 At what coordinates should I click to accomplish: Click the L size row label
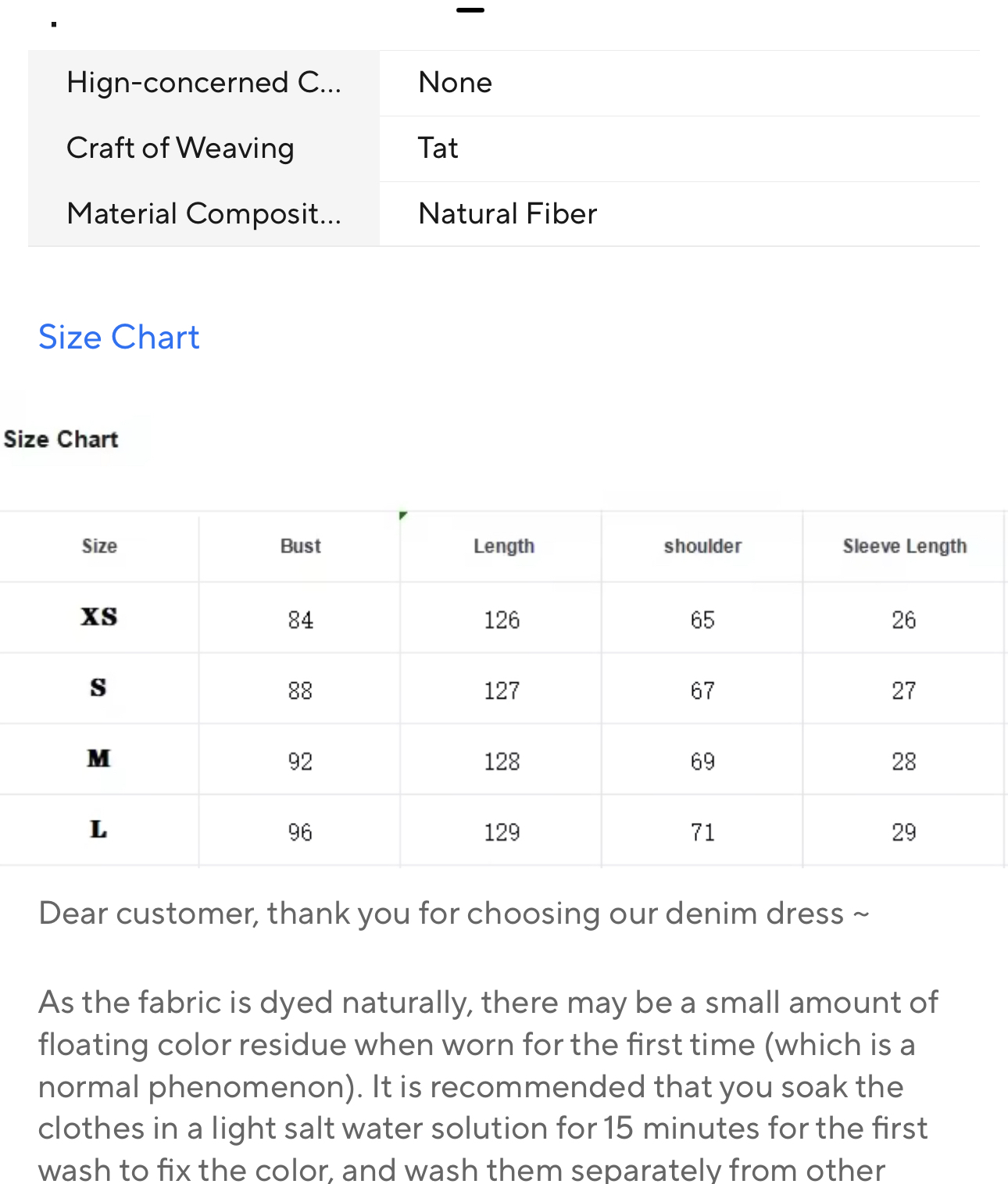coord(98,830)
